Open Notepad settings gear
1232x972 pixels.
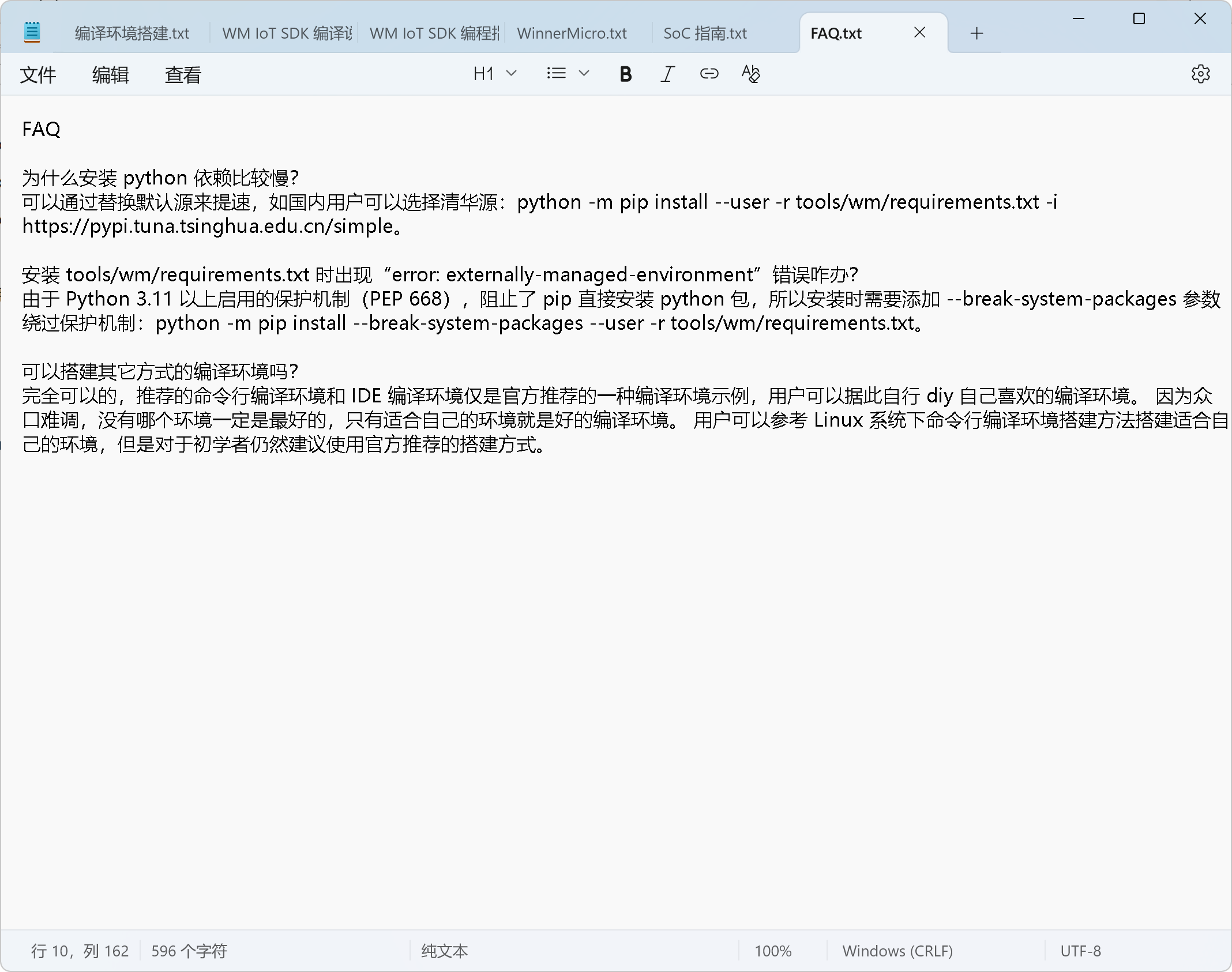(1200, 74)
